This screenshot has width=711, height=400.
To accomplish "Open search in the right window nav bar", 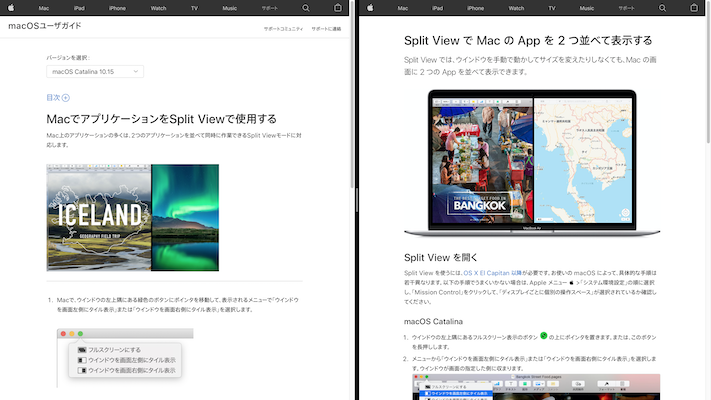I will [662, 8].
